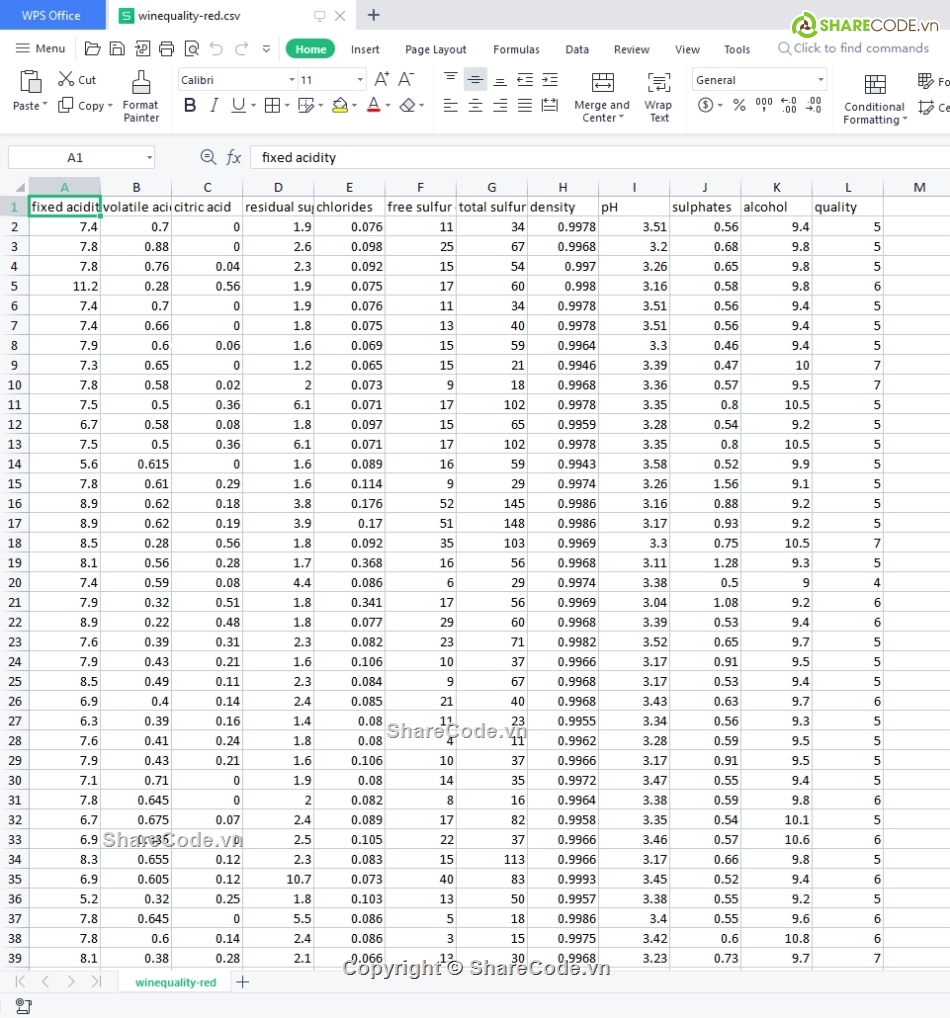Screen dimensions: 950x1018
Task: Click the Paste clipboard icon
Action: tap(30, 82)
